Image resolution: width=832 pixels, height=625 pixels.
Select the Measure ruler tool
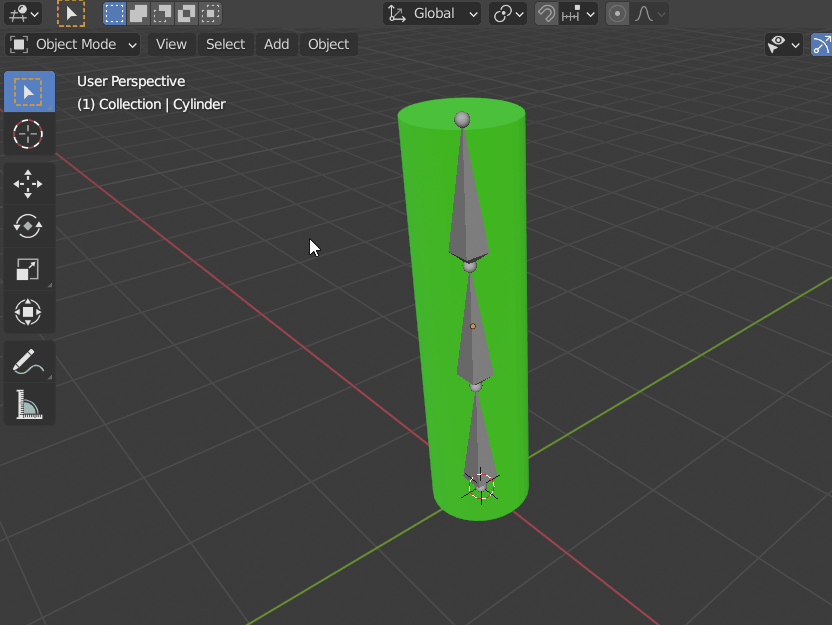[29, 404]
